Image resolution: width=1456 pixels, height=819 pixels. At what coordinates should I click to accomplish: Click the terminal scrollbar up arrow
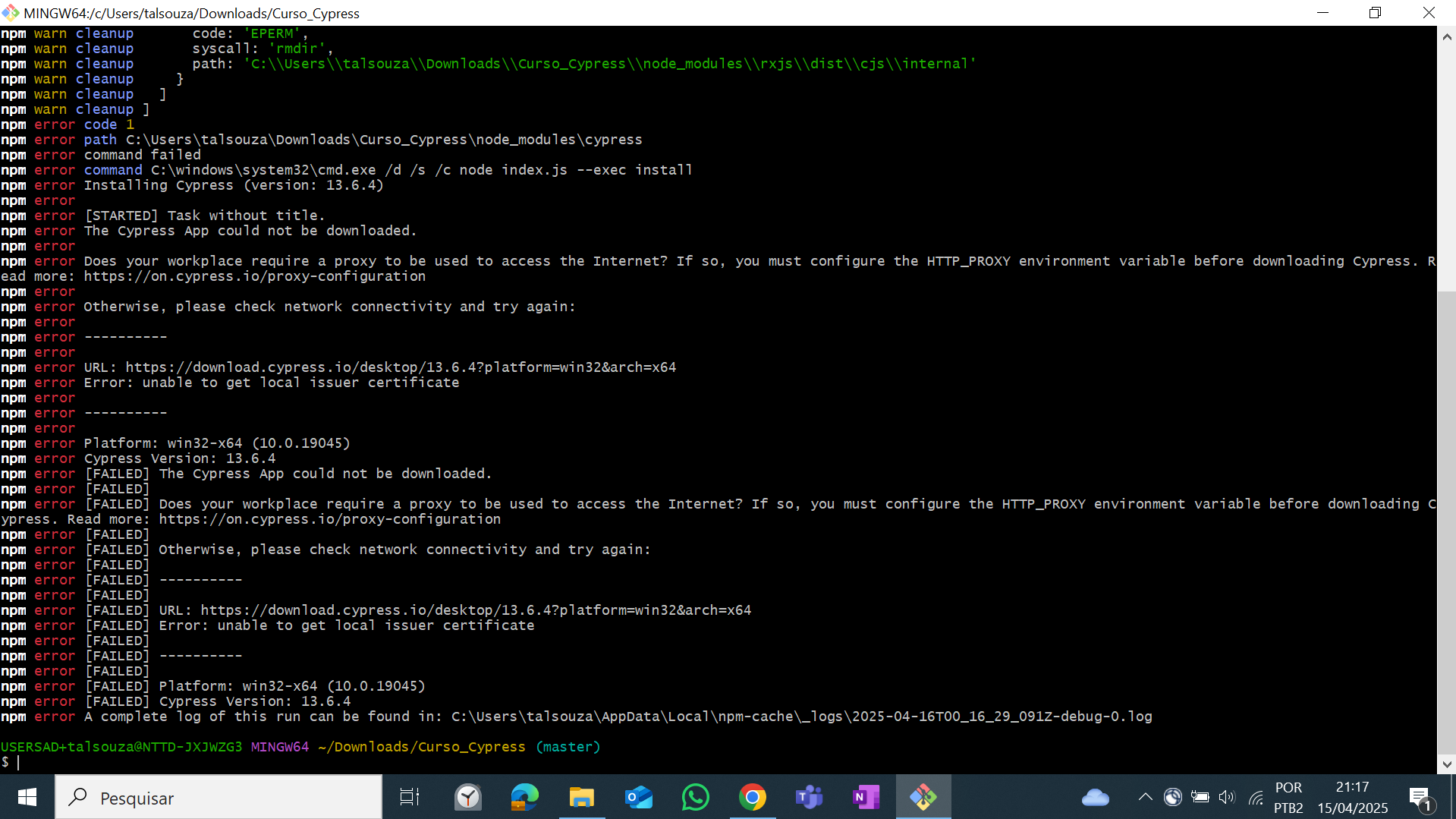click(1447, 36)
